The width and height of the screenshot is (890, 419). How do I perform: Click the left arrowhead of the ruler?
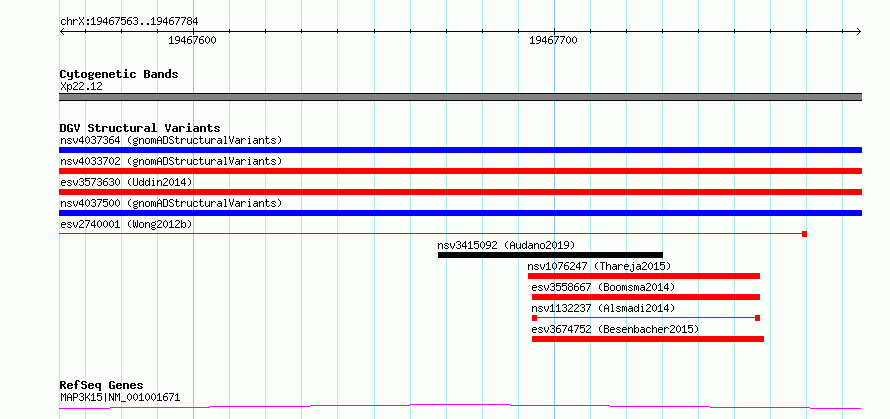[x=62, y=31]
